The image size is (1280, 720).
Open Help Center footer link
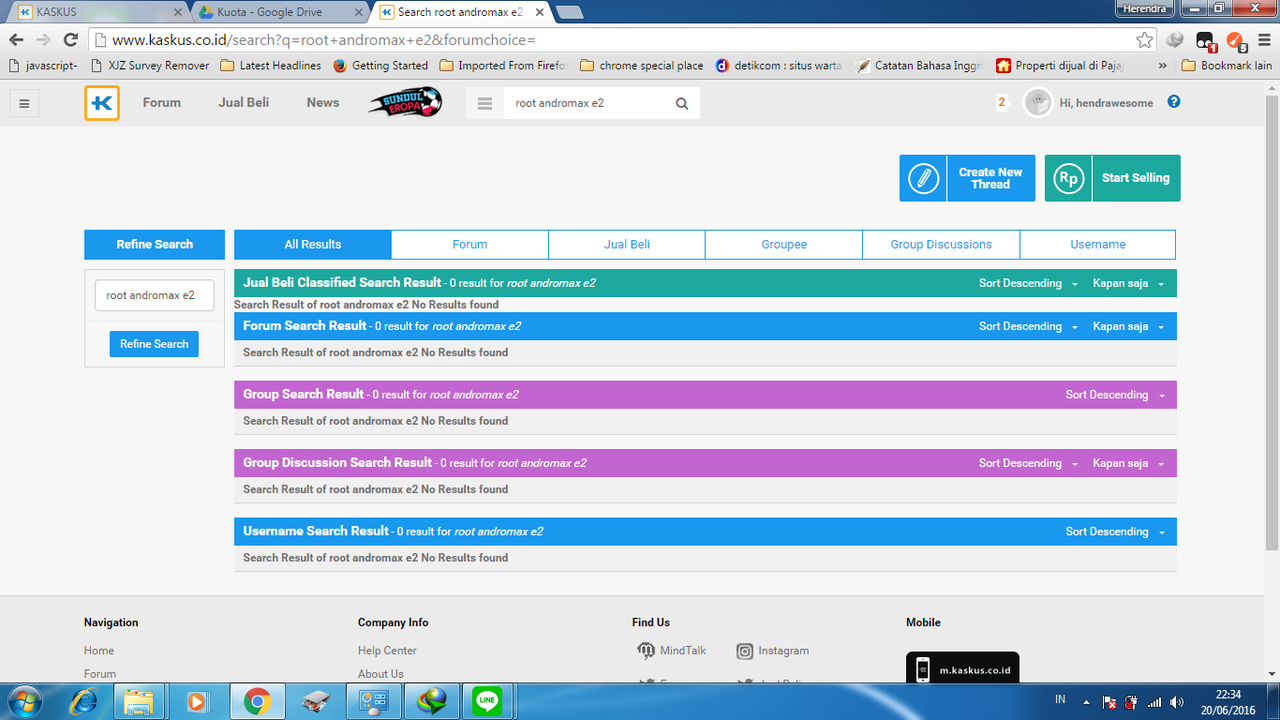click(x=387, y=651)
